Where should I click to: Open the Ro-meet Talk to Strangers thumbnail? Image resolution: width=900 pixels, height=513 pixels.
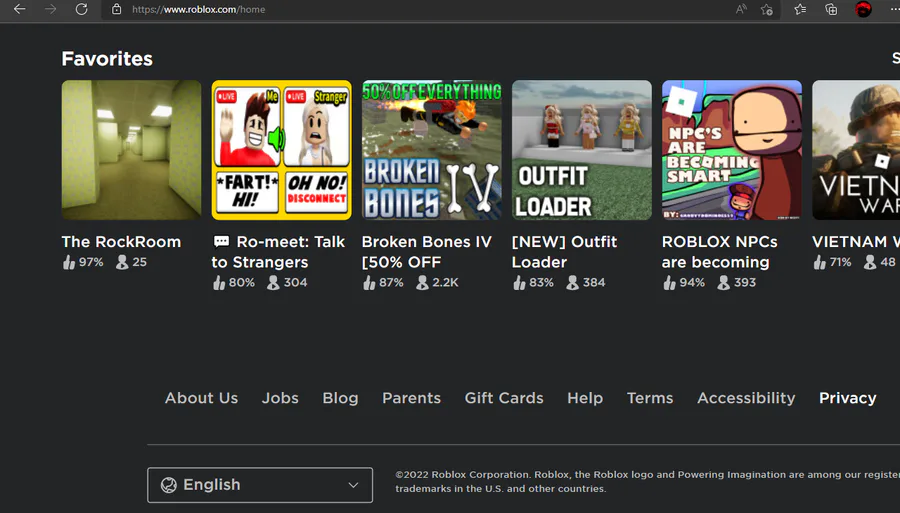281,150
